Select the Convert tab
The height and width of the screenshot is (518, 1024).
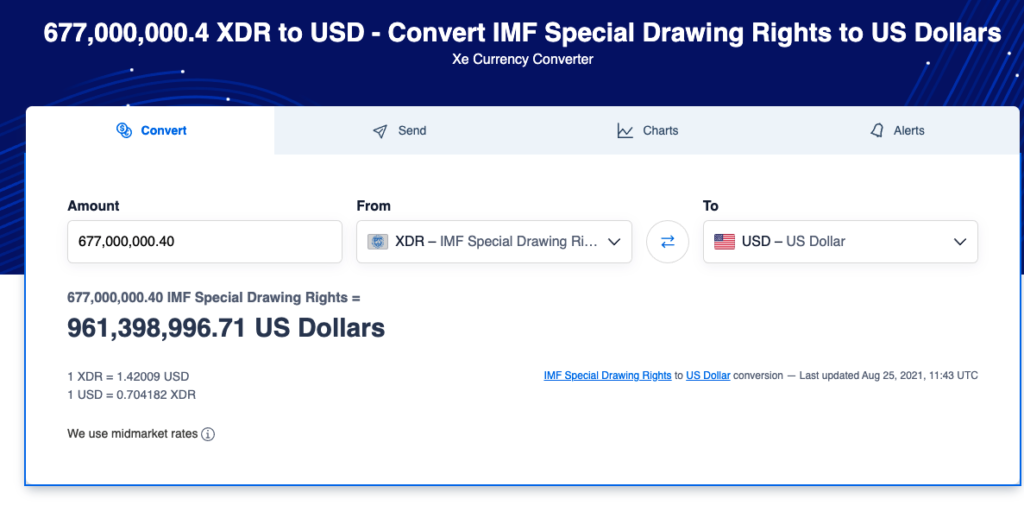coord(150,131)
